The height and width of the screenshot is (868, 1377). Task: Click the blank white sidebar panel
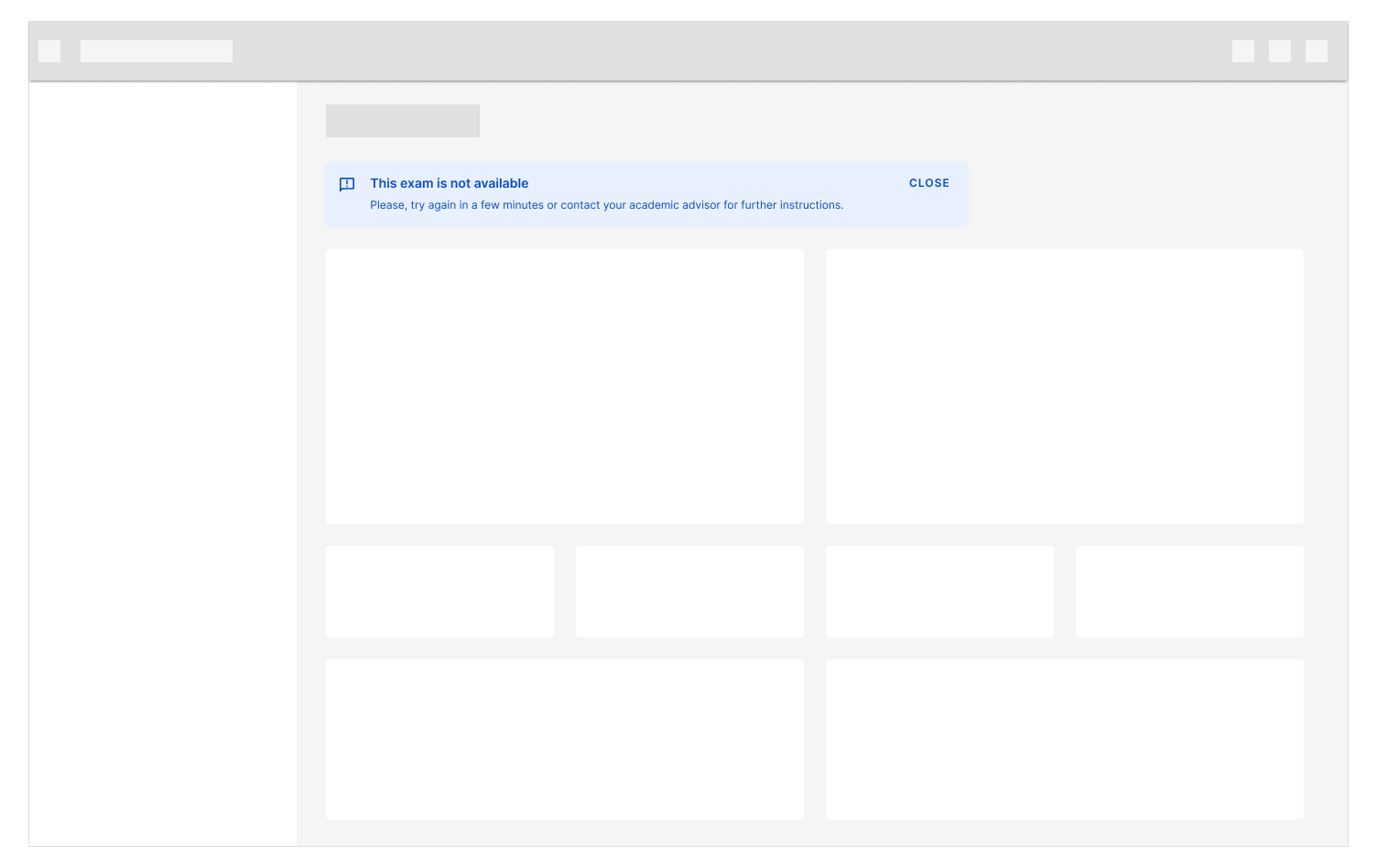(163, 458)
